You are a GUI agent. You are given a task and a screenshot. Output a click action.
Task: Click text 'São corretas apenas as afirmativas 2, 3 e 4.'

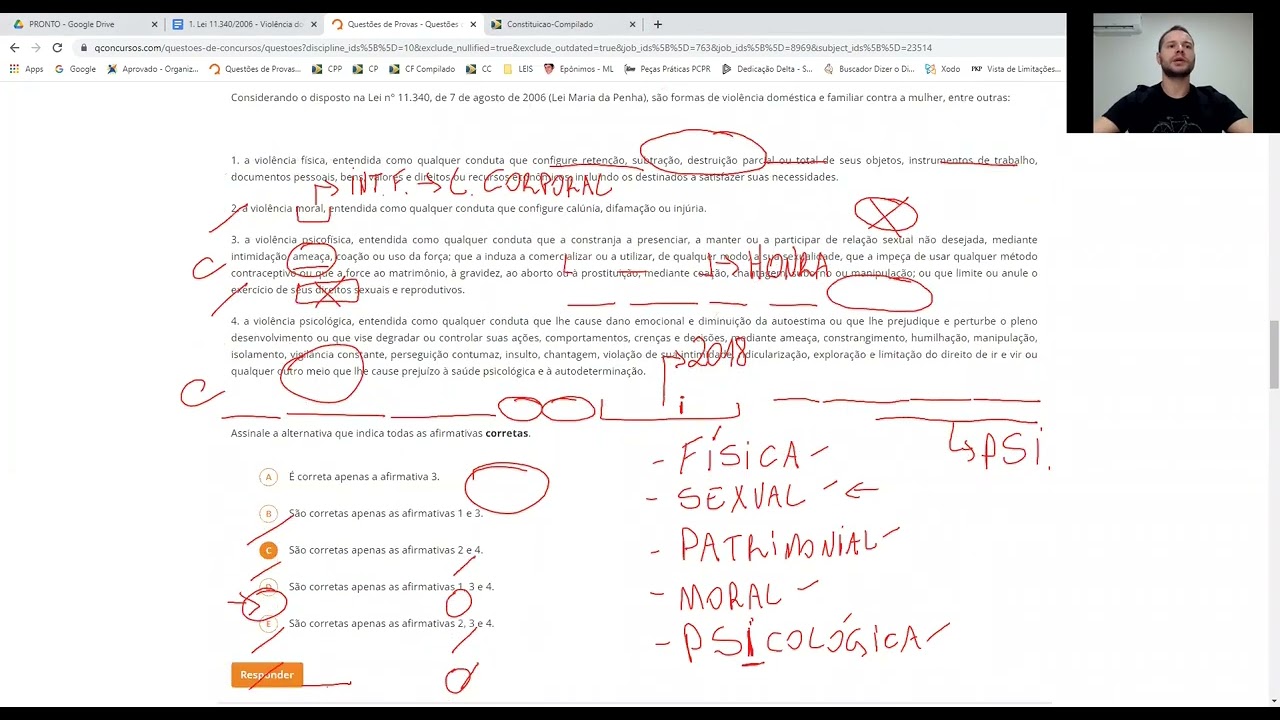tap(391, 624)
